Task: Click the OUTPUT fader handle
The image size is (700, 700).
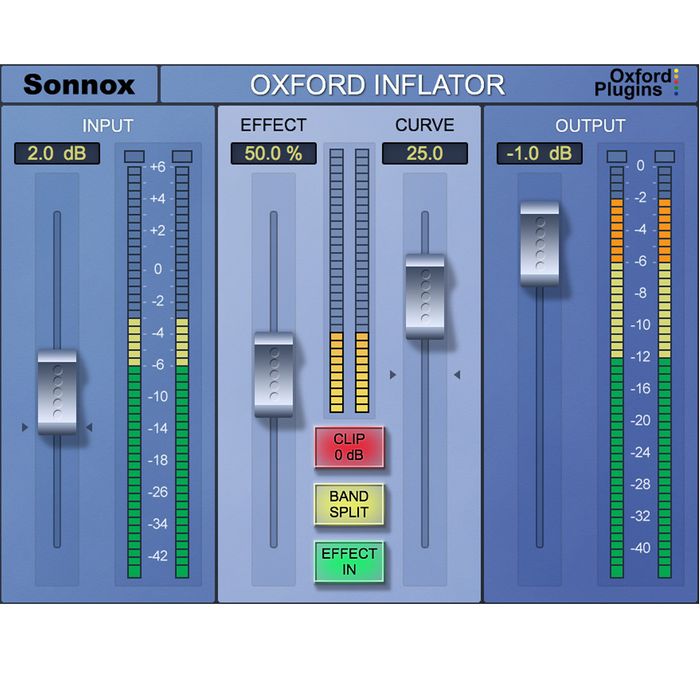Action: tap(539, 243)
